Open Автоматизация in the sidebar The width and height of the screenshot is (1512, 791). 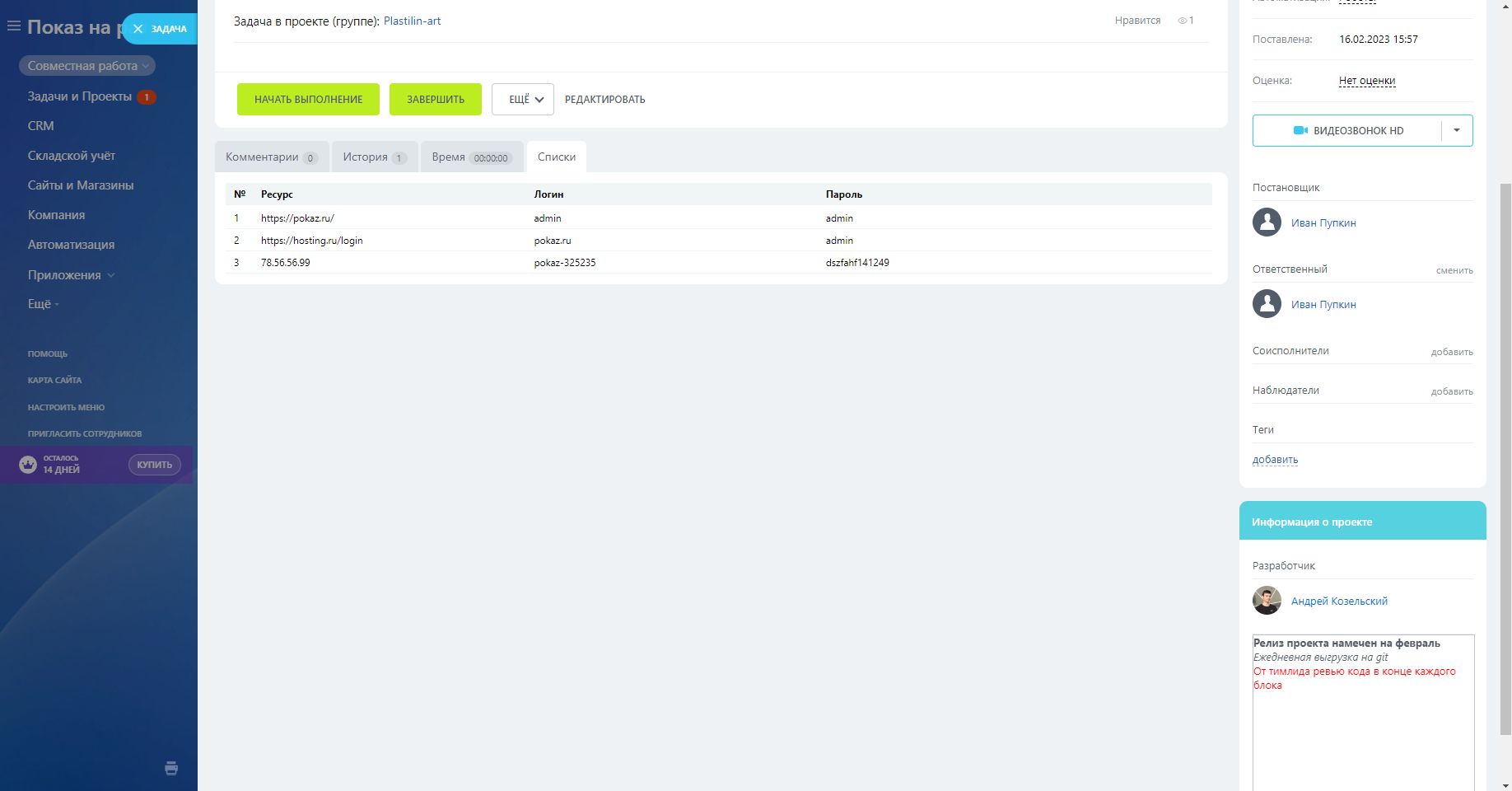[71, 245]
